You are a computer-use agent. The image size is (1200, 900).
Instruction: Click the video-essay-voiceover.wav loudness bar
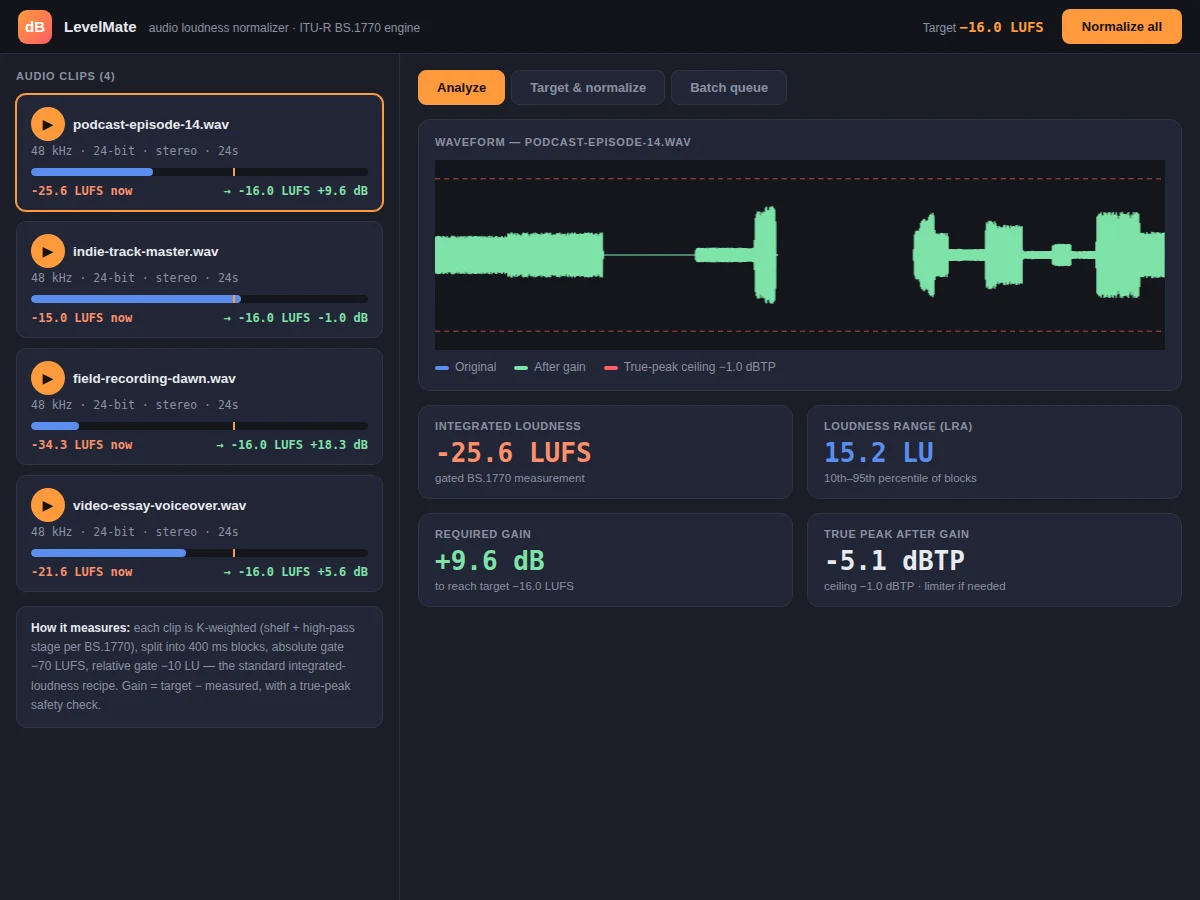(199, 553)
